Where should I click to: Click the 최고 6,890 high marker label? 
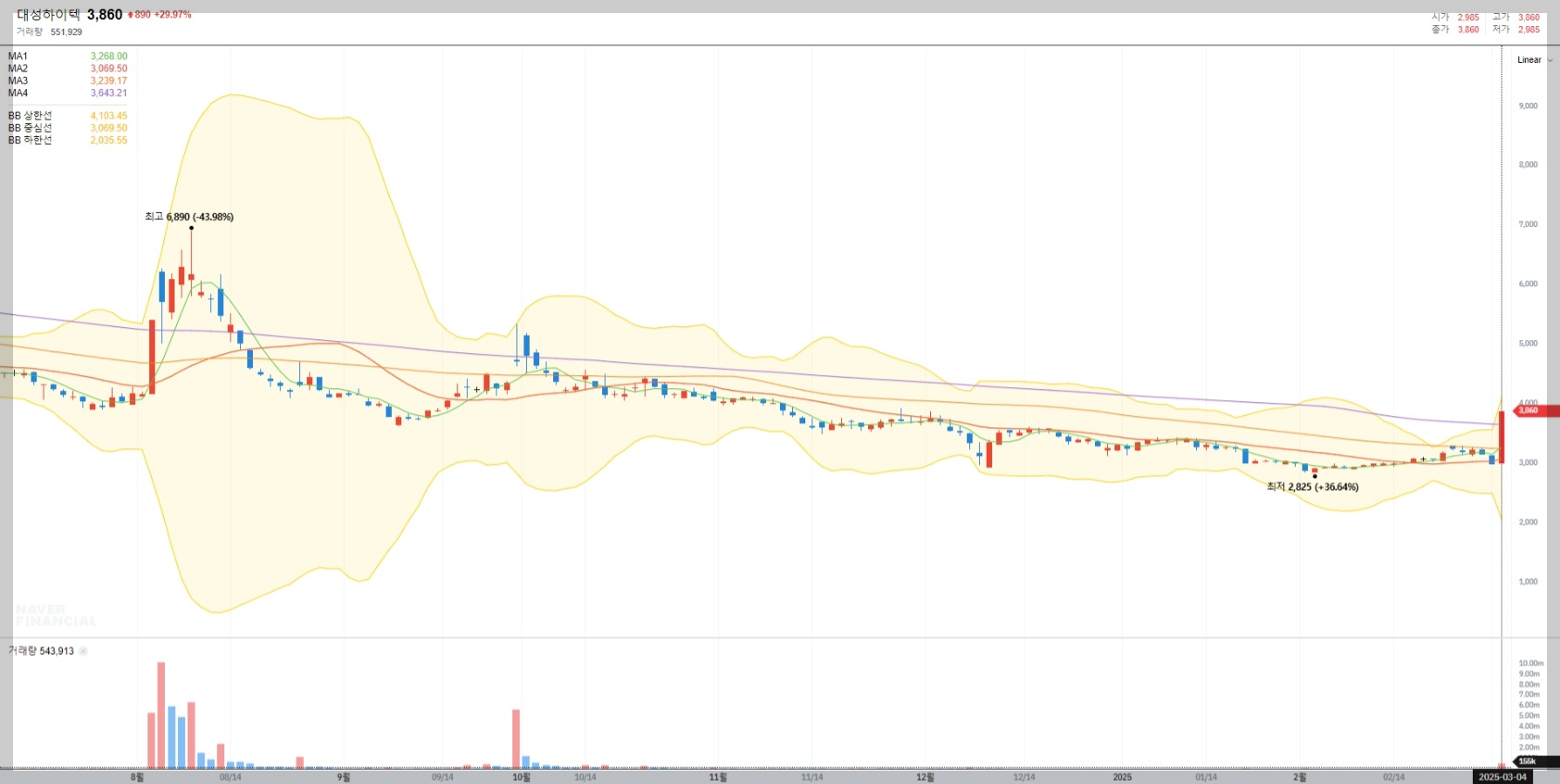(x=189, y=217)
